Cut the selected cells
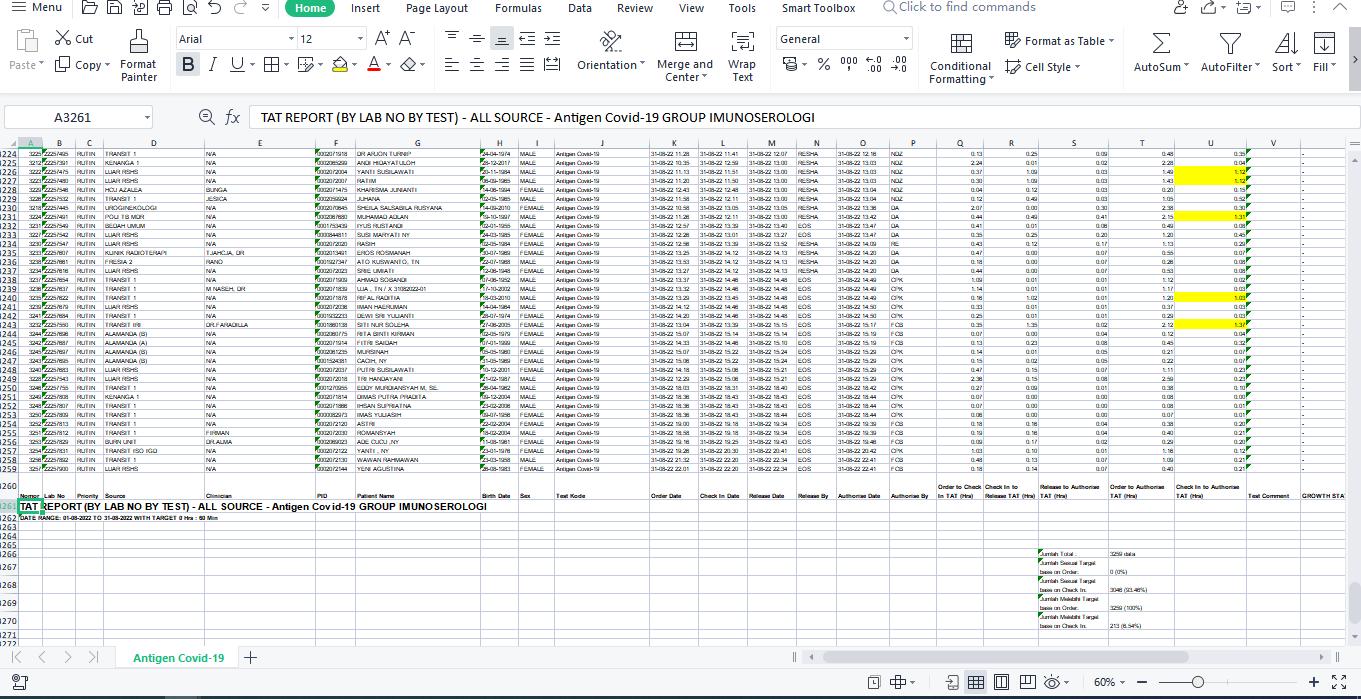The image size is (1361, 699). click(x=74, y=39)
